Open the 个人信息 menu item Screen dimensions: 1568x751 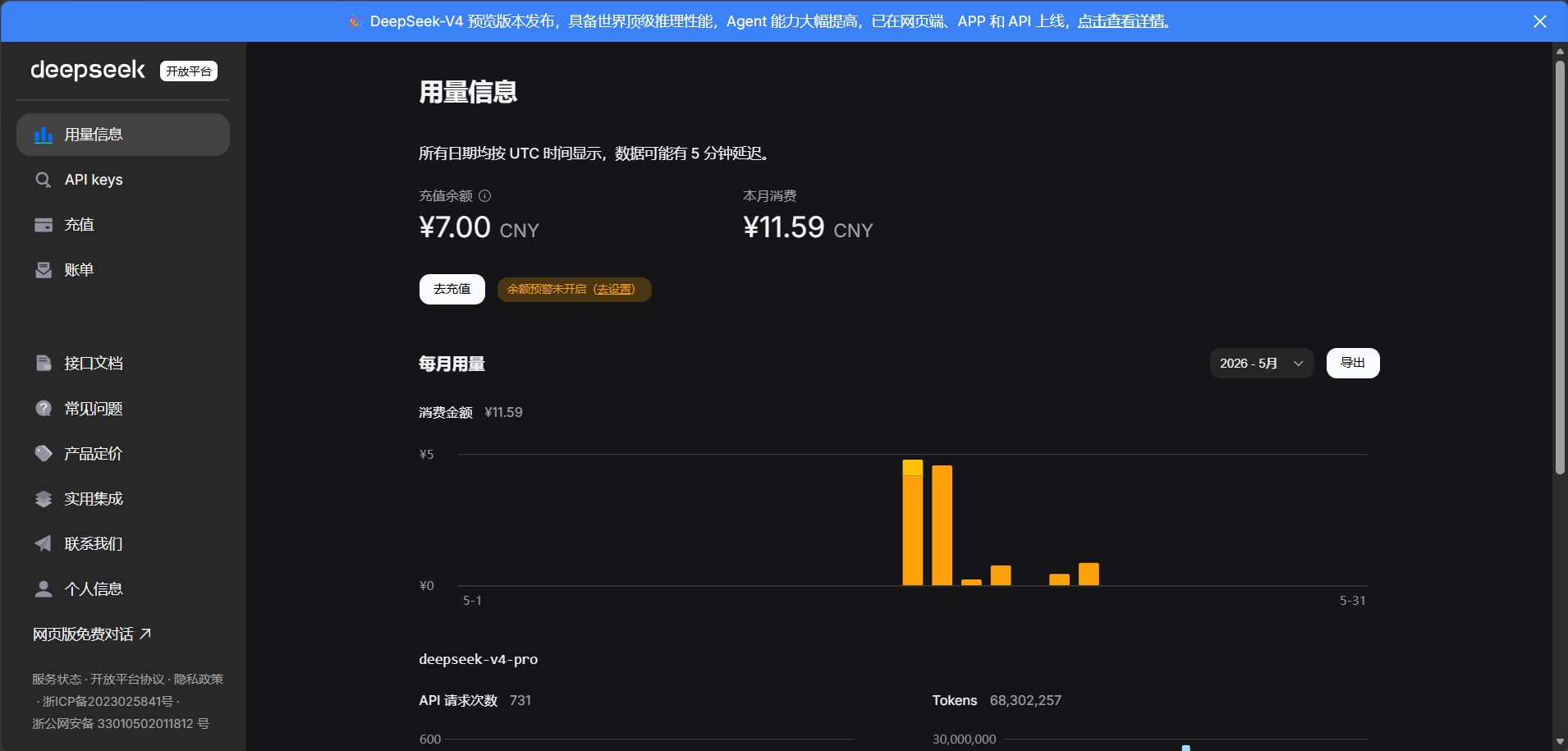(x=123, y=588)
